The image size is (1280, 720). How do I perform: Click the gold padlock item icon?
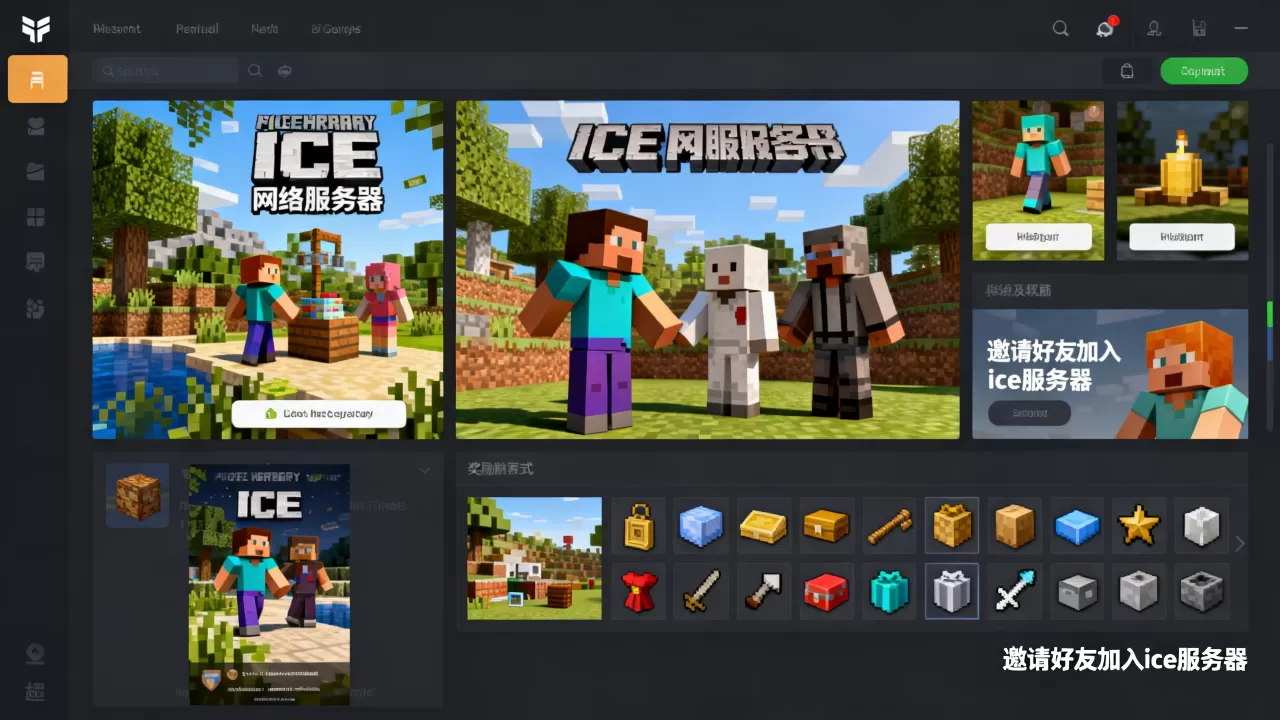click(639, 525)
